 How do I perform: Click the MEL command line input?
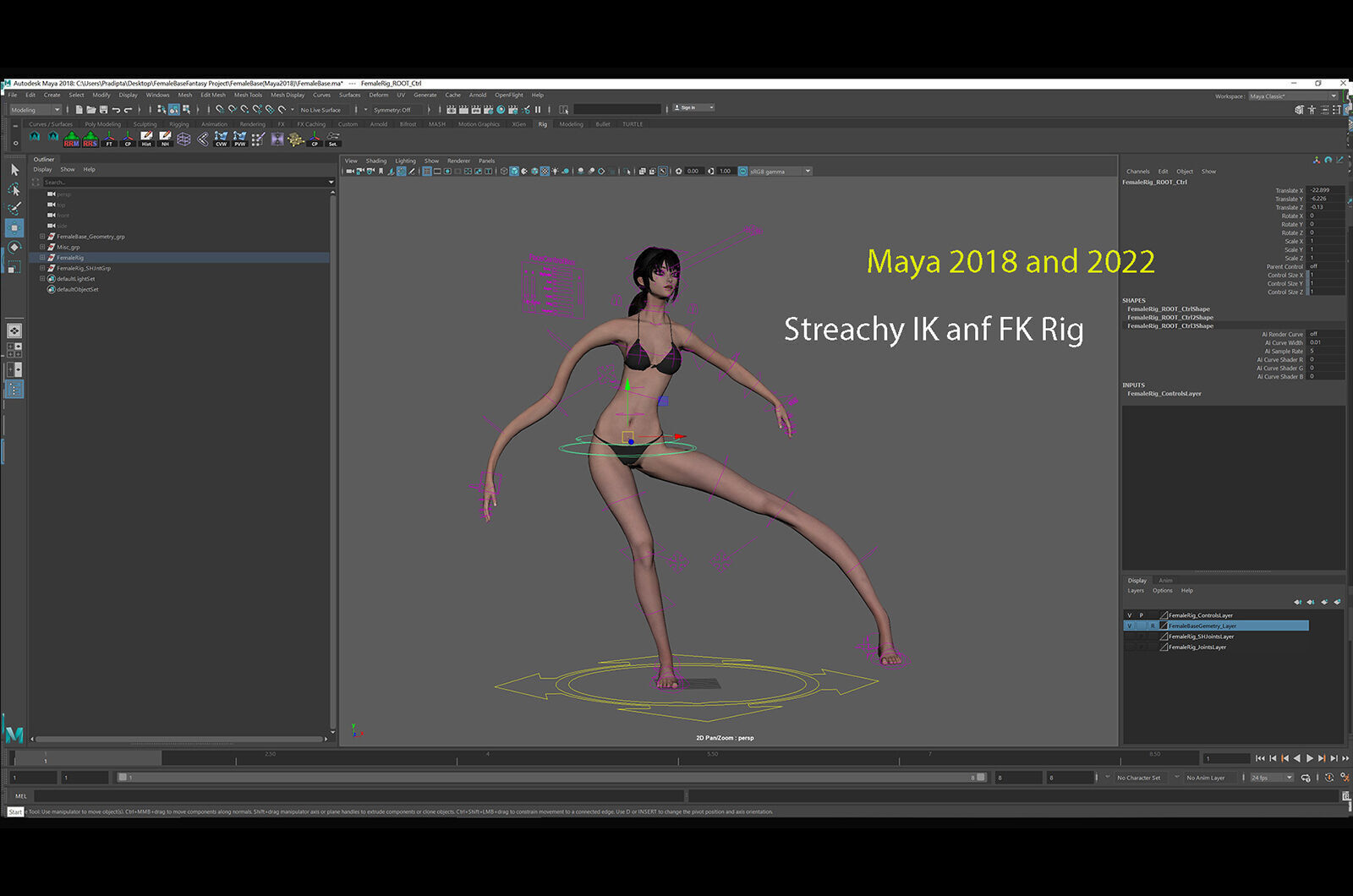pos(359,795)
